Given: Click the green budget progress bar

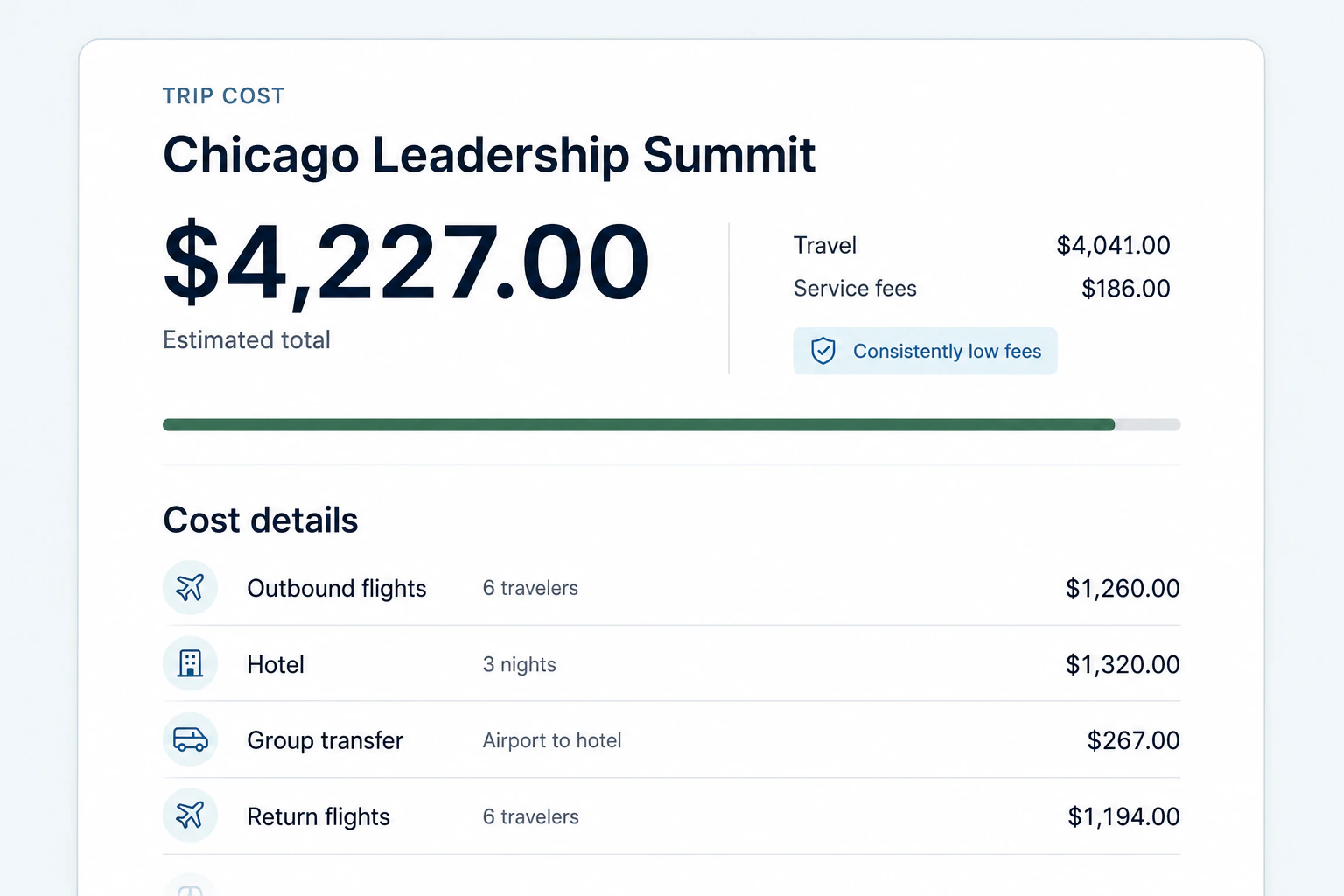Looking at the screenshot, I should pos(671,425).
